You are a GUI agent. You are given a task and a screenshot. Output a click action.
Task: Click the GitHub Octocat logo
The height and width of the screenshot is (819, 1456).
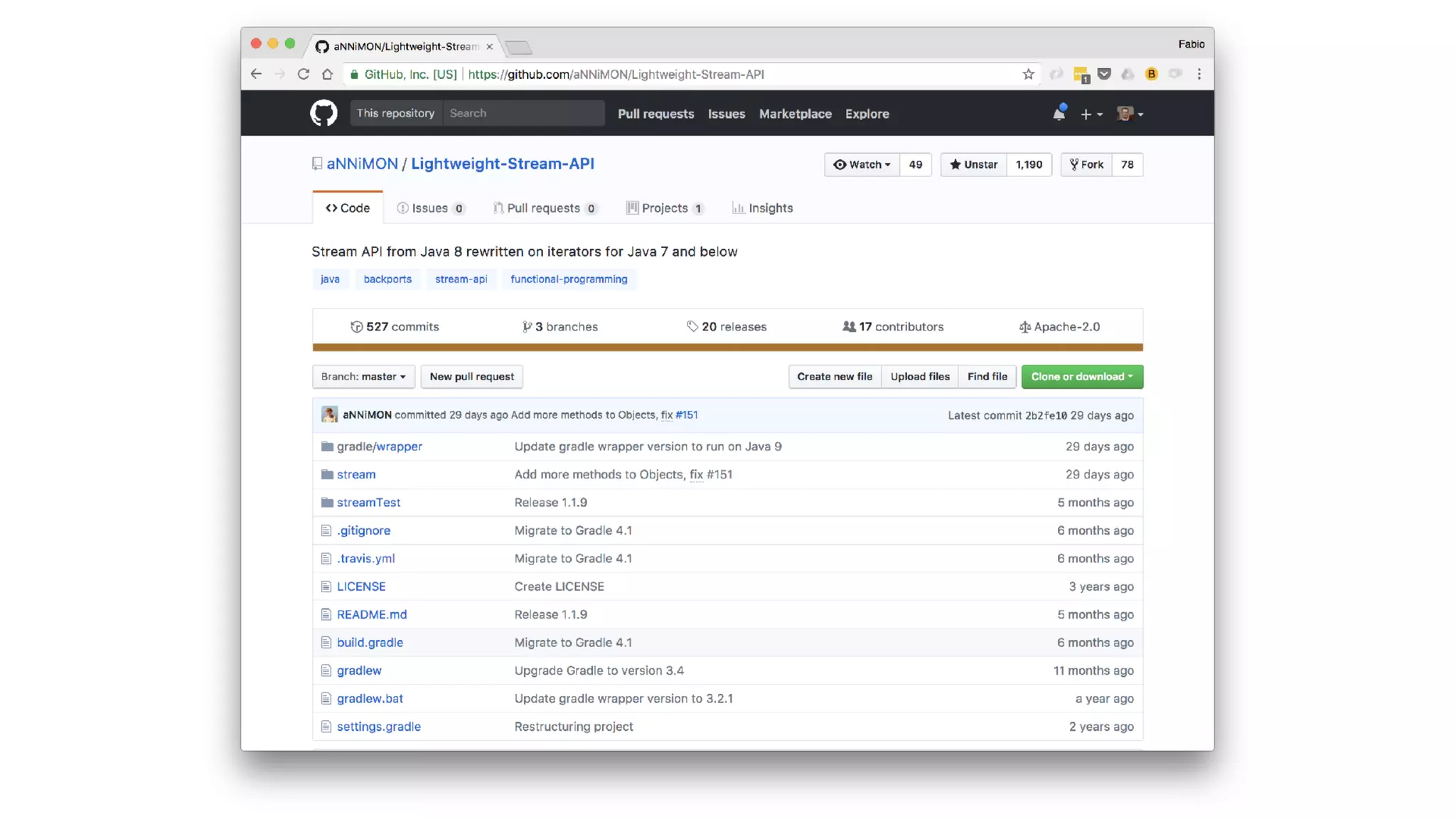(x=323, y=113)
